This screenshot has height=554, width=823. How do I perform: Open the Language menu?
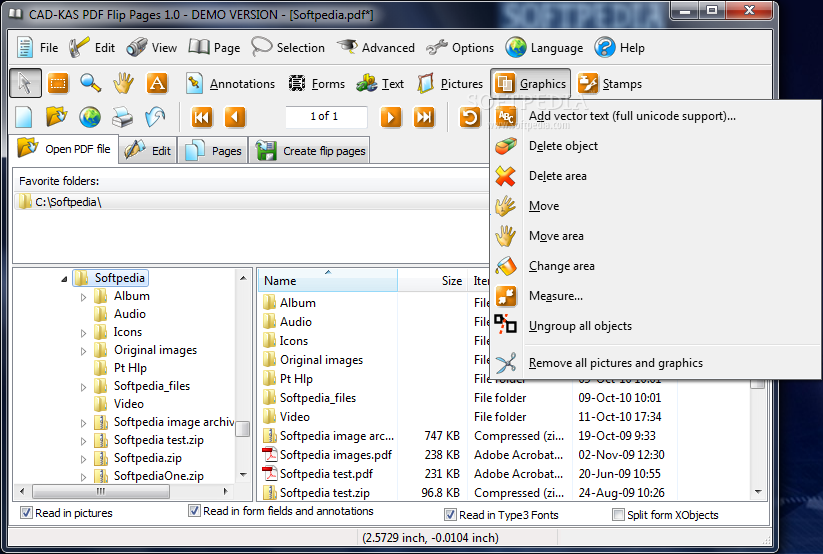pyautogui.click(x=544, y=48)
